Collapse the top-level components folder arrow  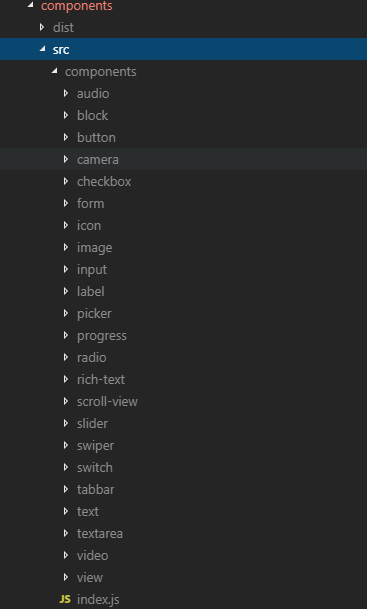(x=31, y=5)
